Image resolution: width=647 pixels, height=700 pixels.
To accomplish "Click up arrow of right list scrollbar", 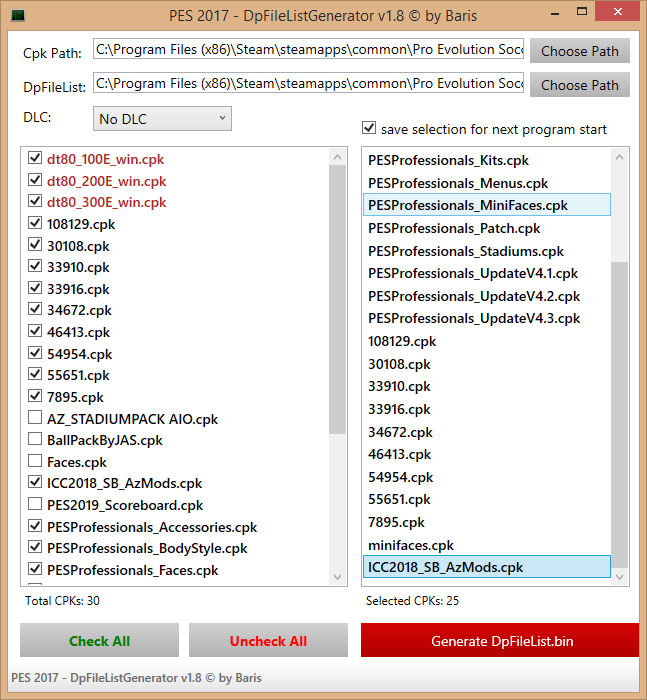I will click(x=619, y=157).
